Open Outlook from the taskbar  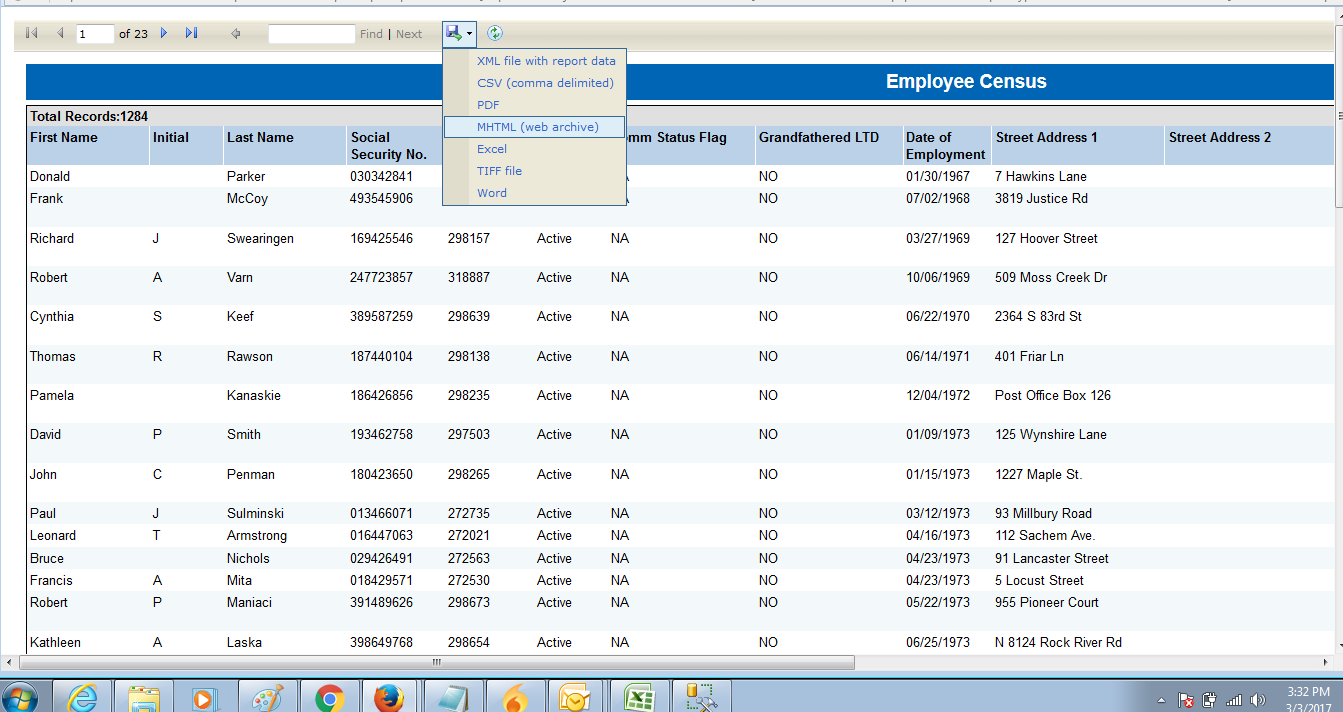pyautogui.click(x=577, y=697)
